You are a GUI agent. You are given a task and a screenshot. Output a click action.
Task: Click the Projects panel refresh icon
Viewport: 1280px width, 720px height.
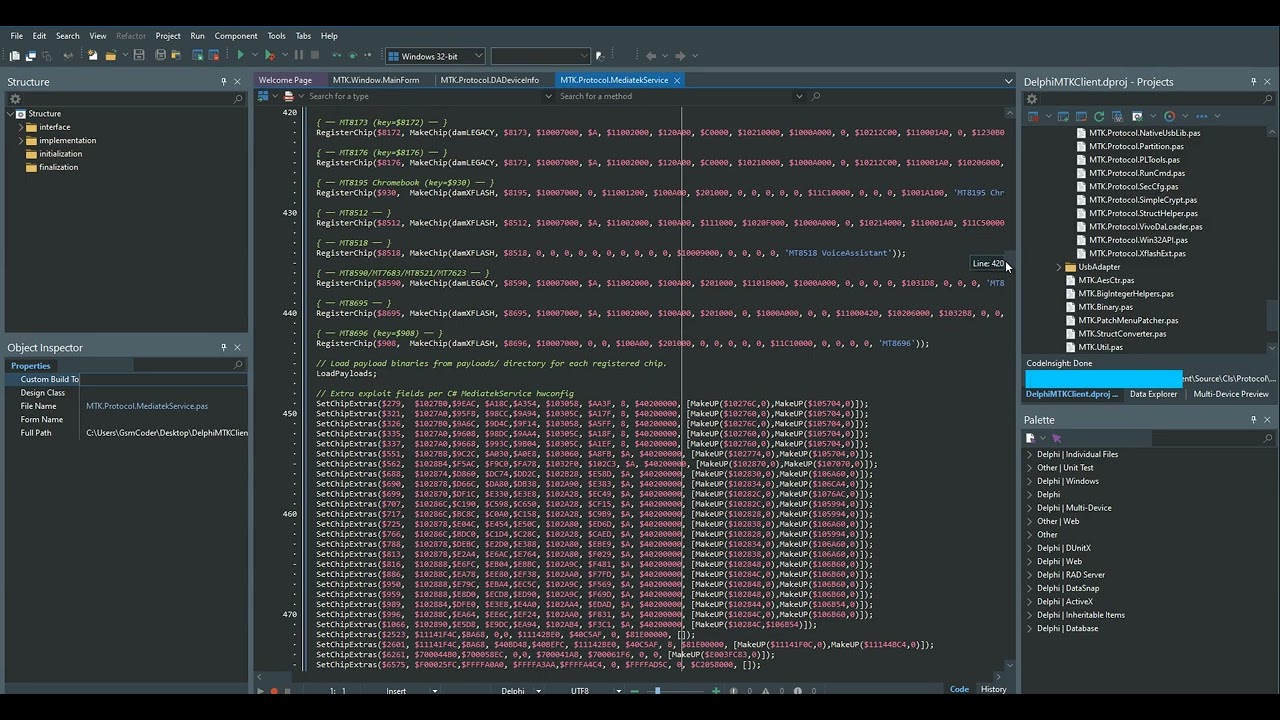click(1099, 116)
